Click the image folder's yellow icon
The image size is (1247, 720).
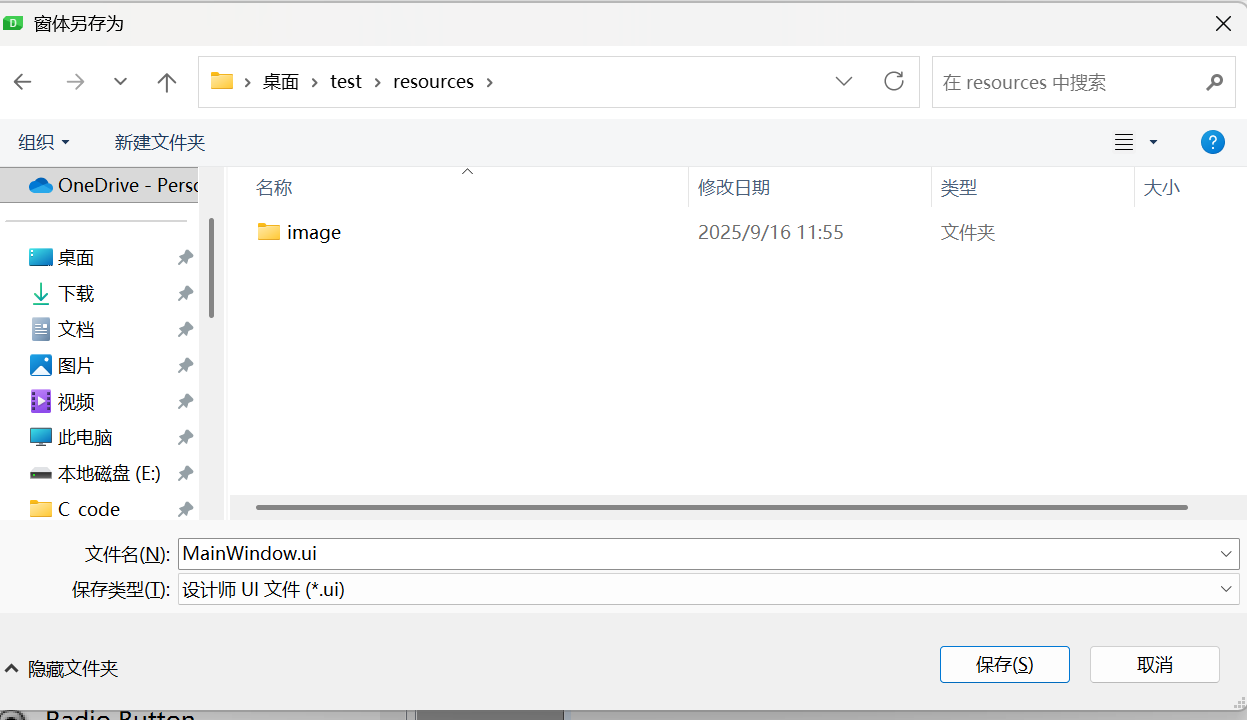click(269, 232)
